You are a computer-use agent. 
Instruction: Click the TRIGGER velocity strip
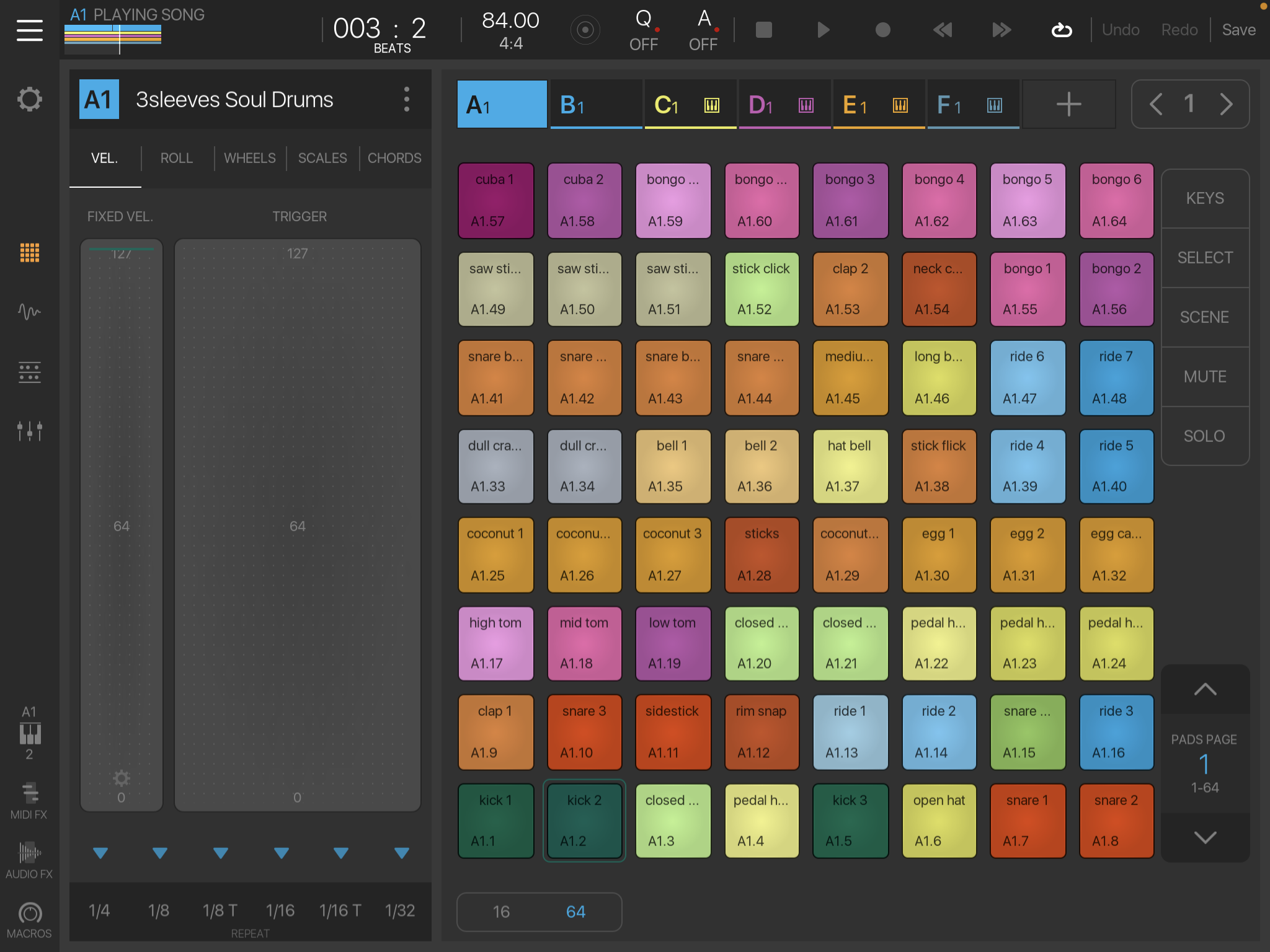298,525
